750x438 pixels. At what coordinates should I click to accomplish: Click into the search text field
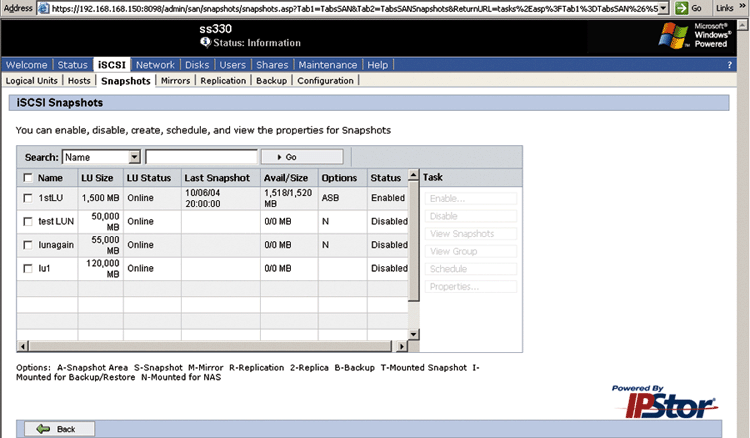pyautogui.click(x=200, y=157)
